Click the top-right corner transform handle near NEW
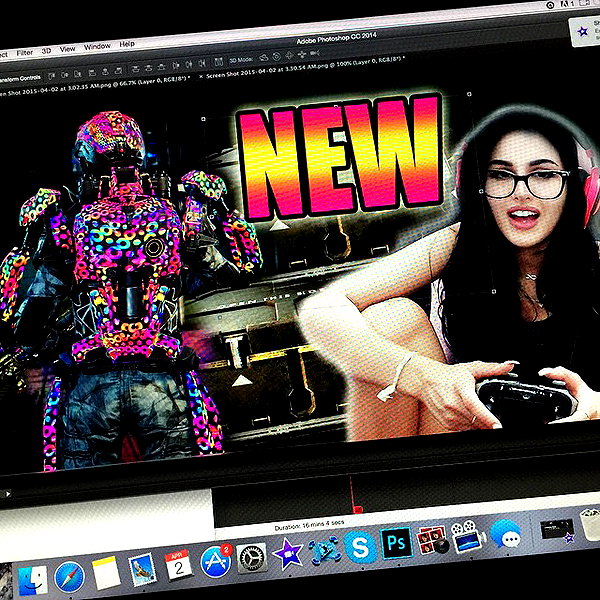 click(x=470, y=94)
